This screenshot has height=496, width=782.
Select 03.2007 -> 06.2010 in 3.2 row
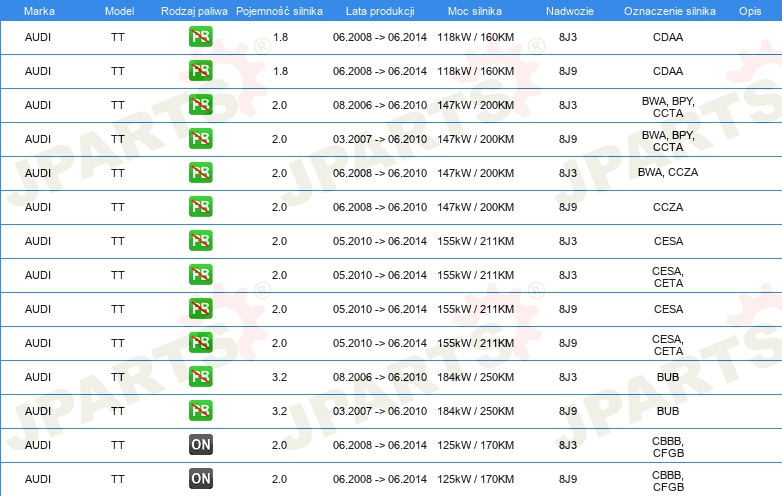pos(380,411)
